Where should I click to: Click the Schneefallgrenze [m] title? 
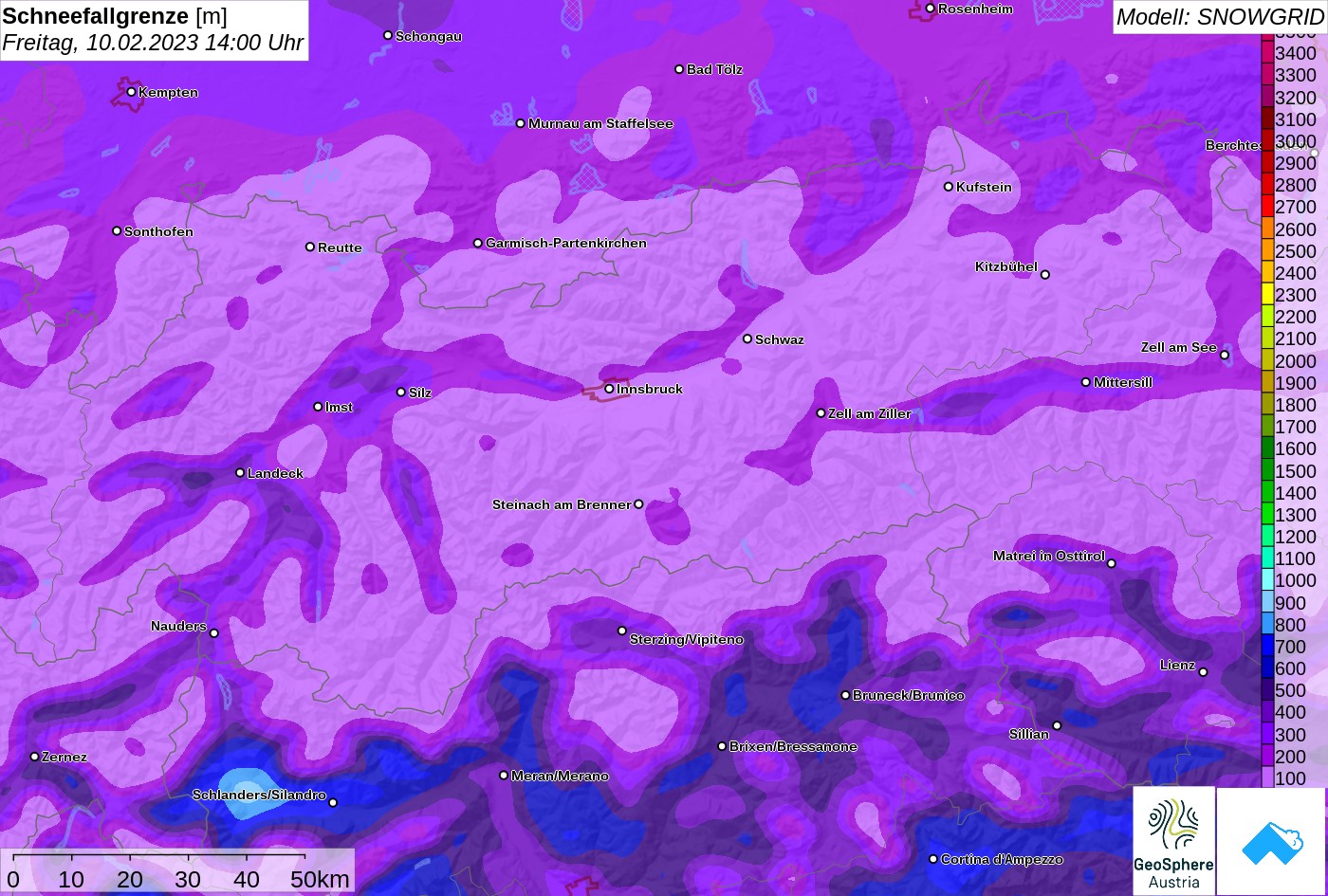tap(115, 16)
